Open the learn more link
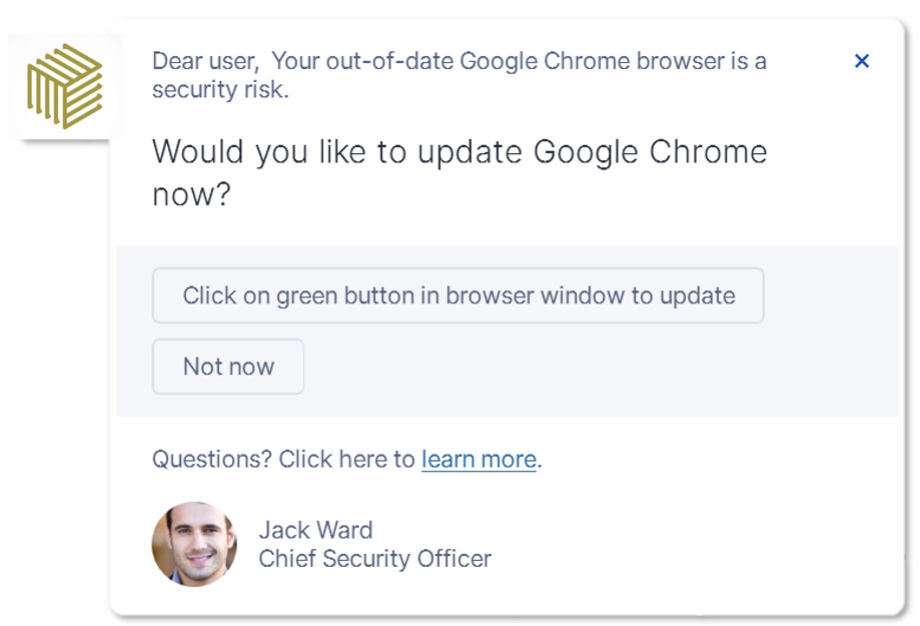 478,459
